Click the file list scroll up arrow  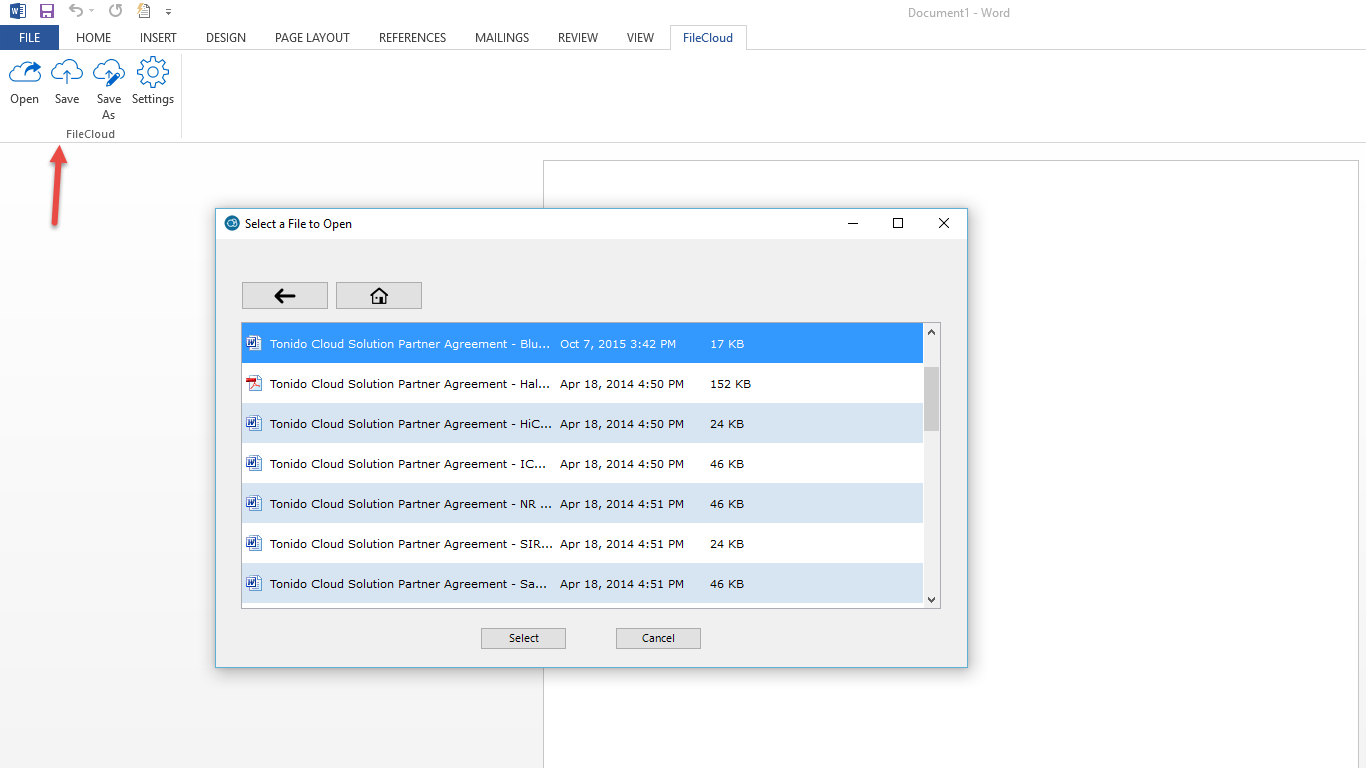tap(932, 332)
